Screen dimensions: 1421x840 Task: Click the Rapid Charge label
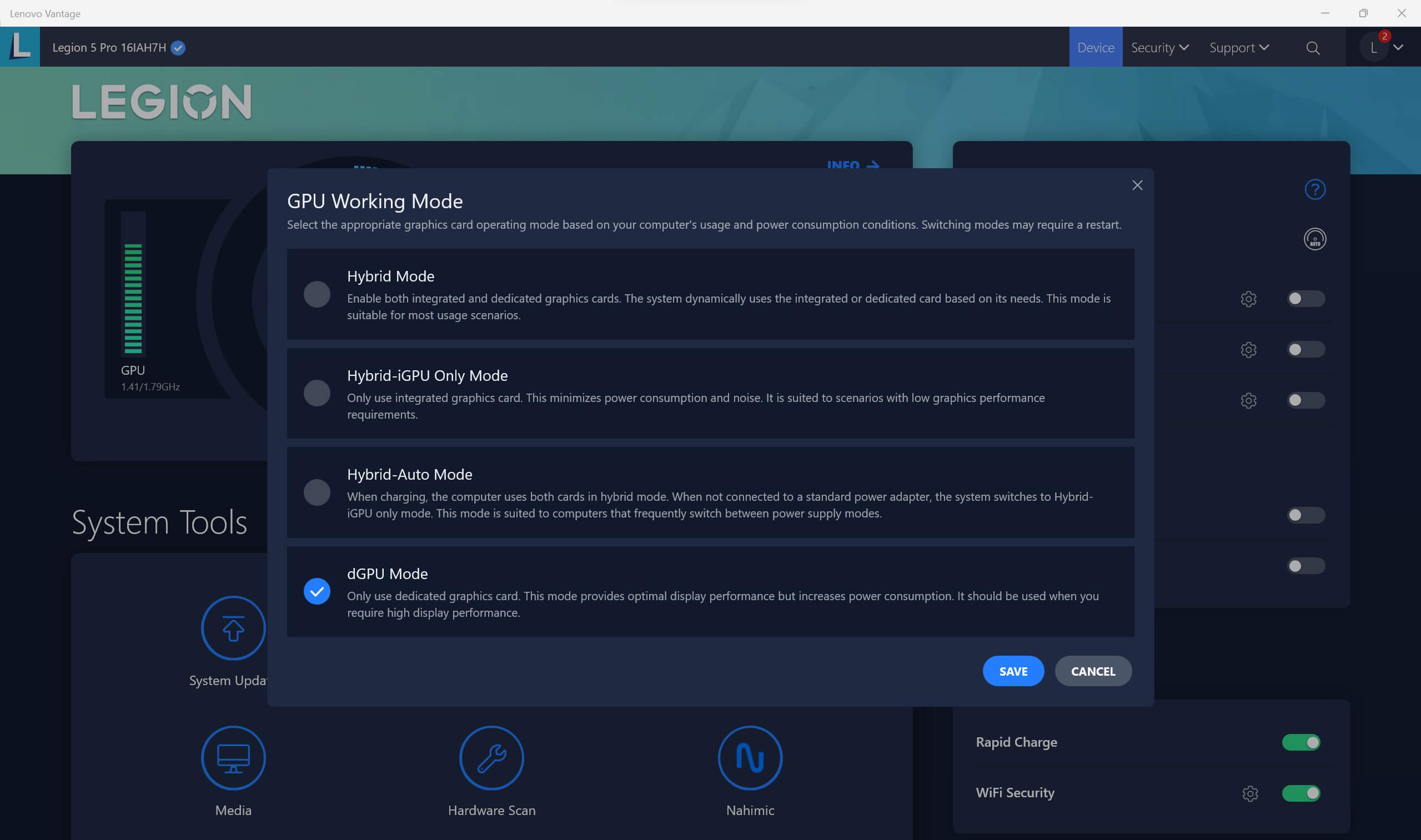(1016, 742)
